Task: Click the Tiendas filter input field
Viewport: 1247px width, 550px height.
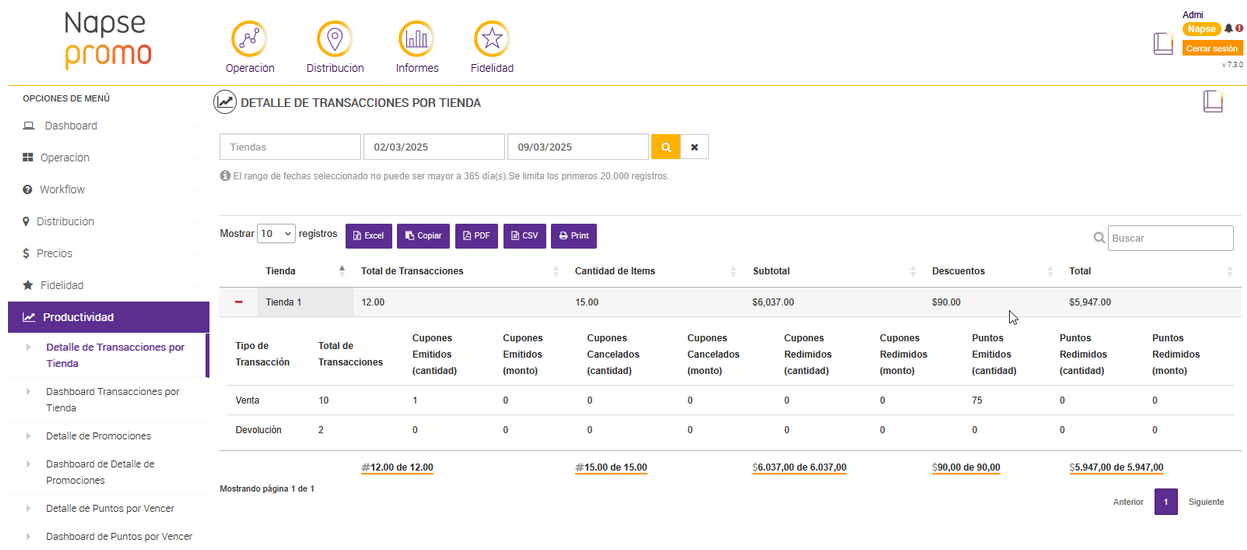Action: click(x=290, y=147)
